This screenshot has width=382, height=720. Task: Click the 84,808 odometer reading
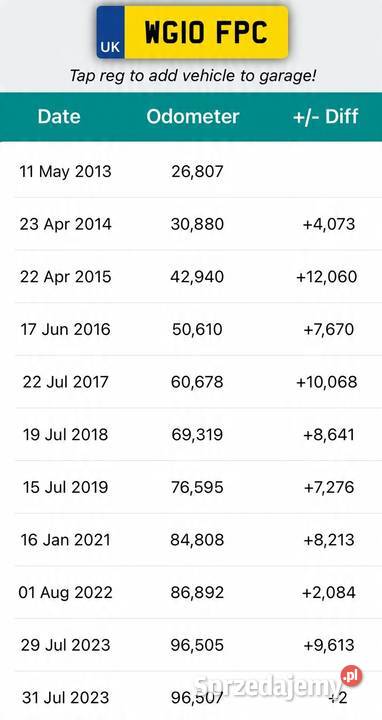pos(197,540)
